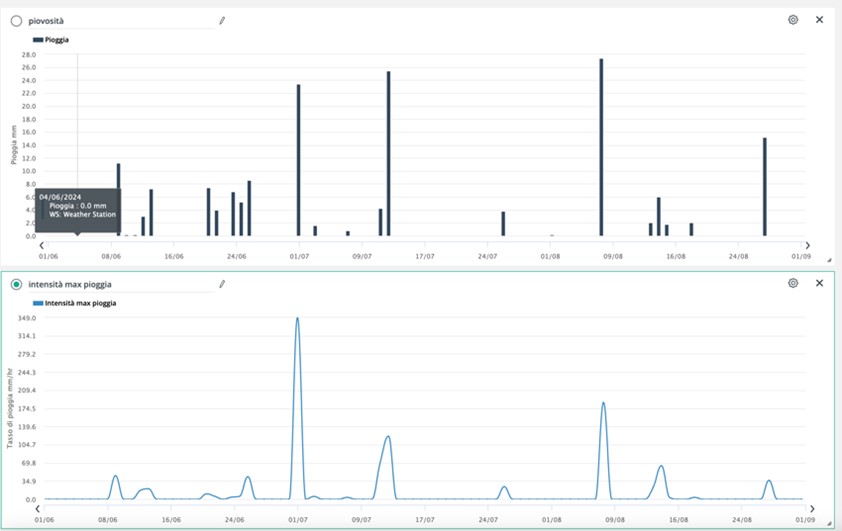This screenshot has height=531, width=842.
Task: Go to next period in piovosità chart
Action: pyautogui.click(x=807, y=245)
